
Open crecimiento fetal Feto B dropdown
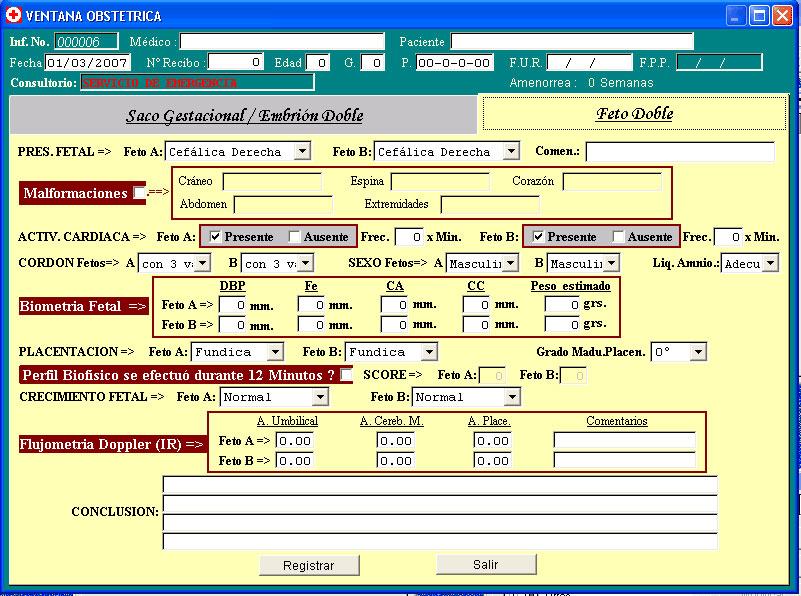(512, 396)
